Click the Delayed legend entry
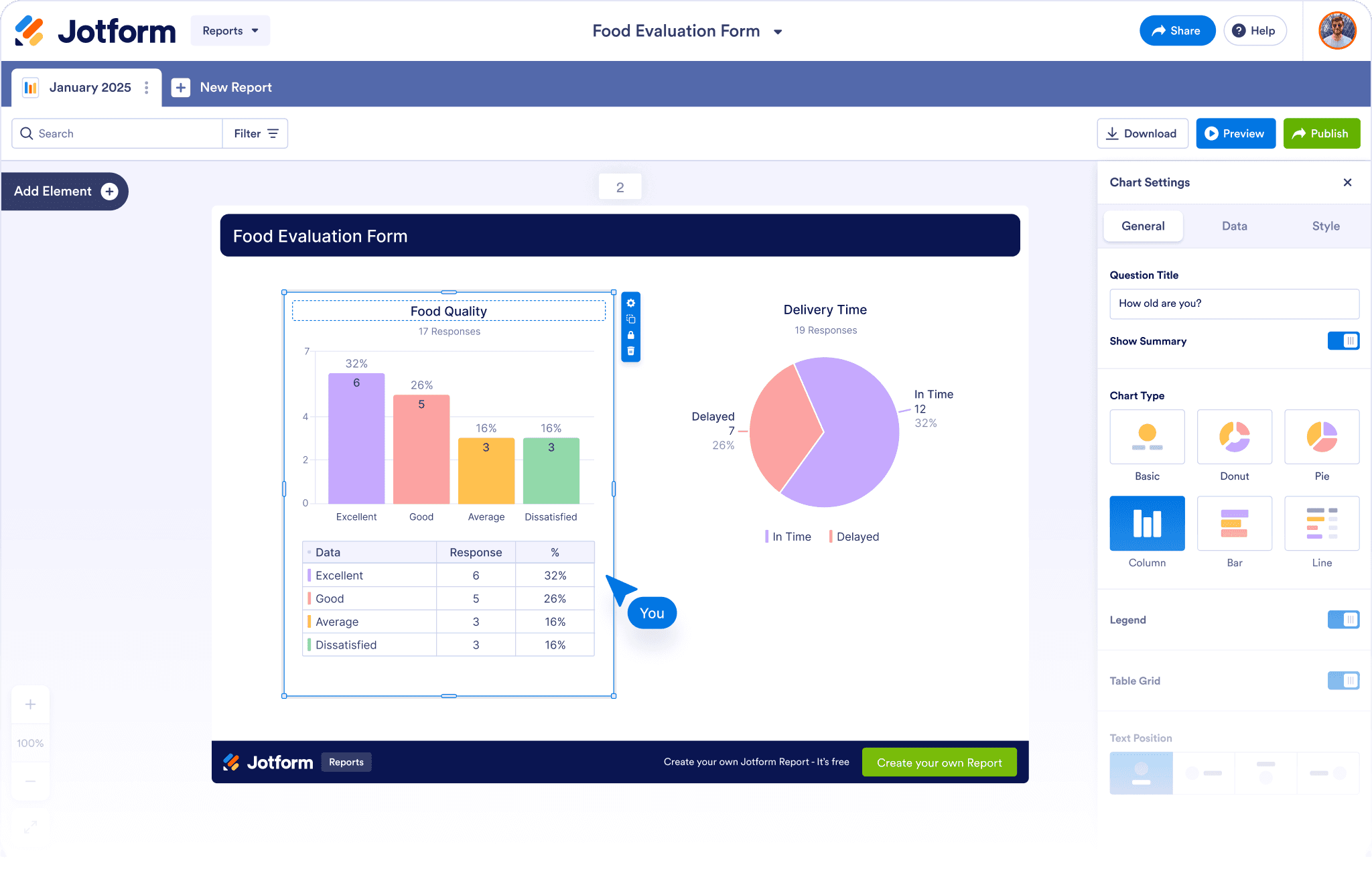 click(854, 537)
